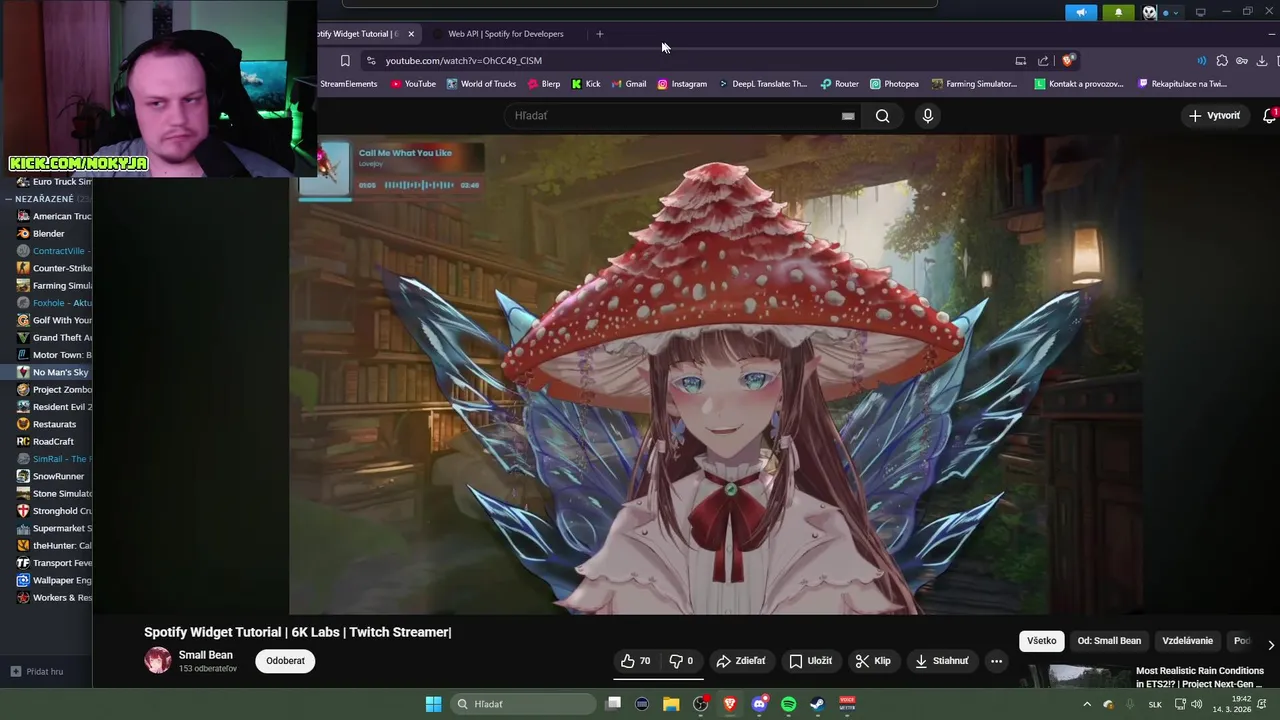The height and width of the screenshot is (720, 1280).
Task: Select No Man's Sky in Steam library
Action: (x=53, y=372)
